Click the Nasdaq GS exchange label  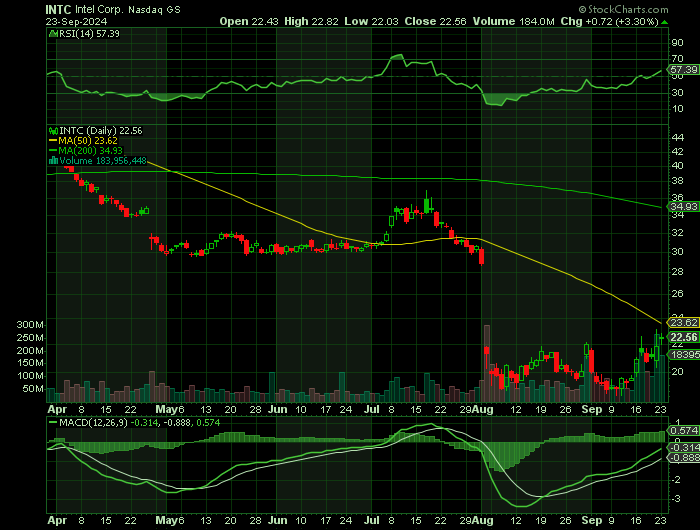pos(154,10)
